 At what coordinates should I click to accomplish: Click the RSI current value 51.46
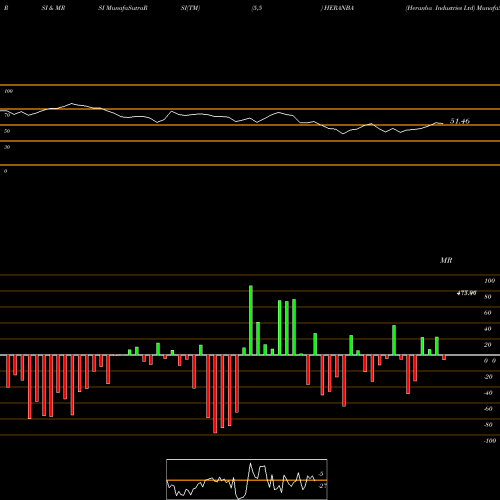(x=460, y=121)
